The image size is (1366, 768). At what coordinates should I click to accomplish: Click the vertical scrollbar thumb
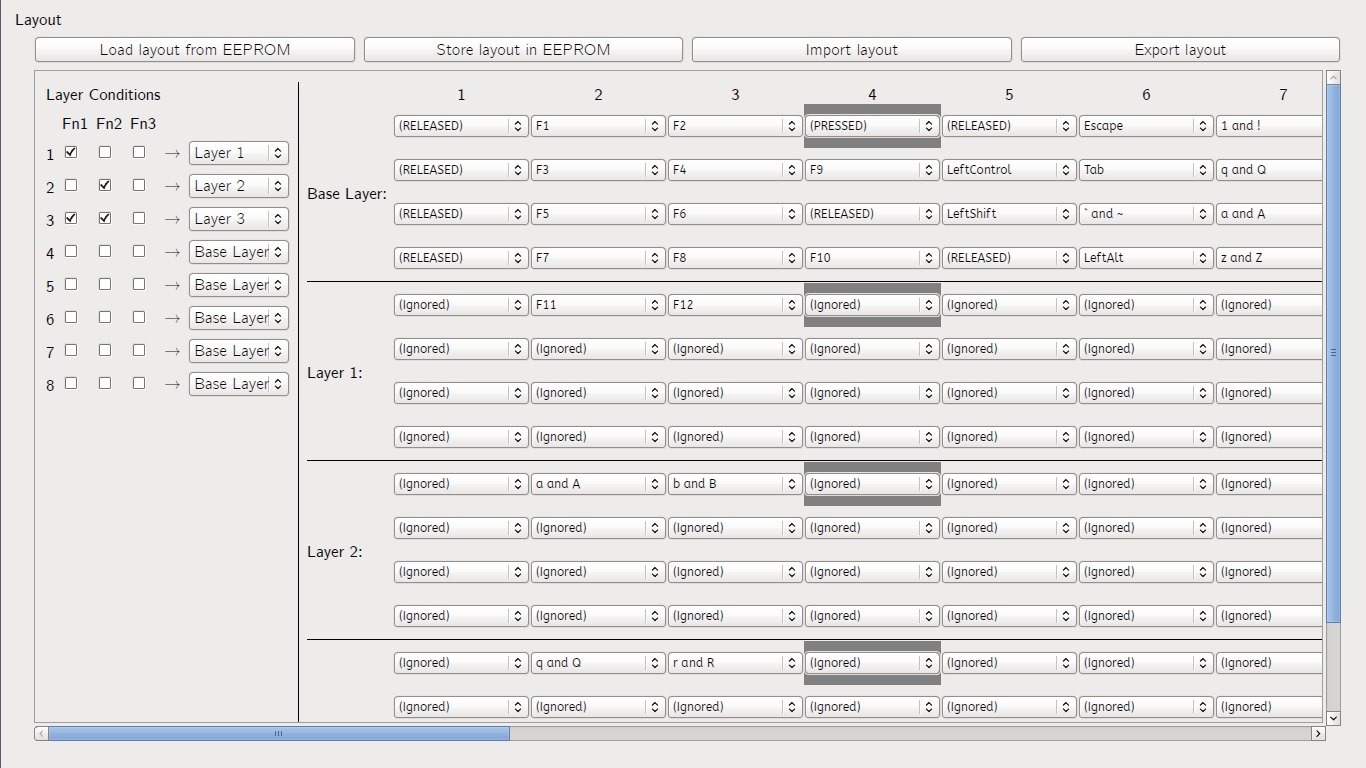click(1333, 352)
